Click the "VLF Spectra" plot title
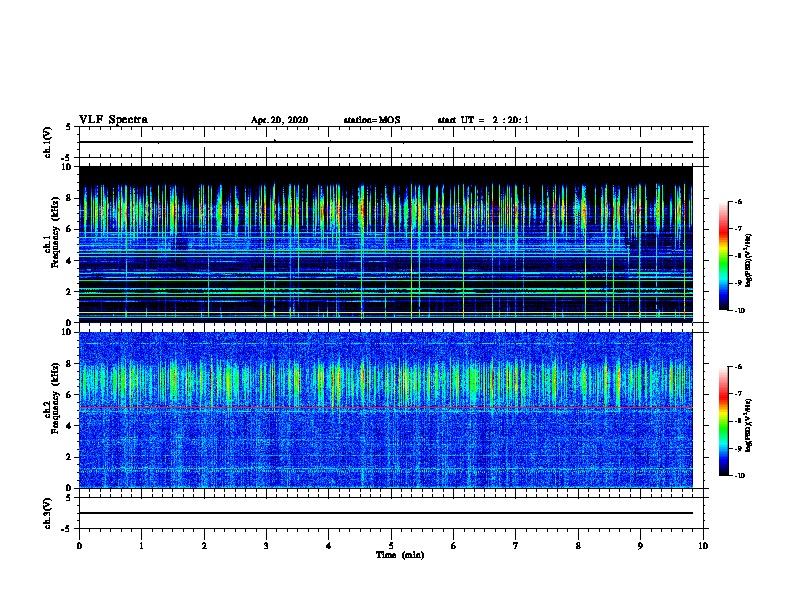This screenshot has width=792, height=612. coord(113,120)
